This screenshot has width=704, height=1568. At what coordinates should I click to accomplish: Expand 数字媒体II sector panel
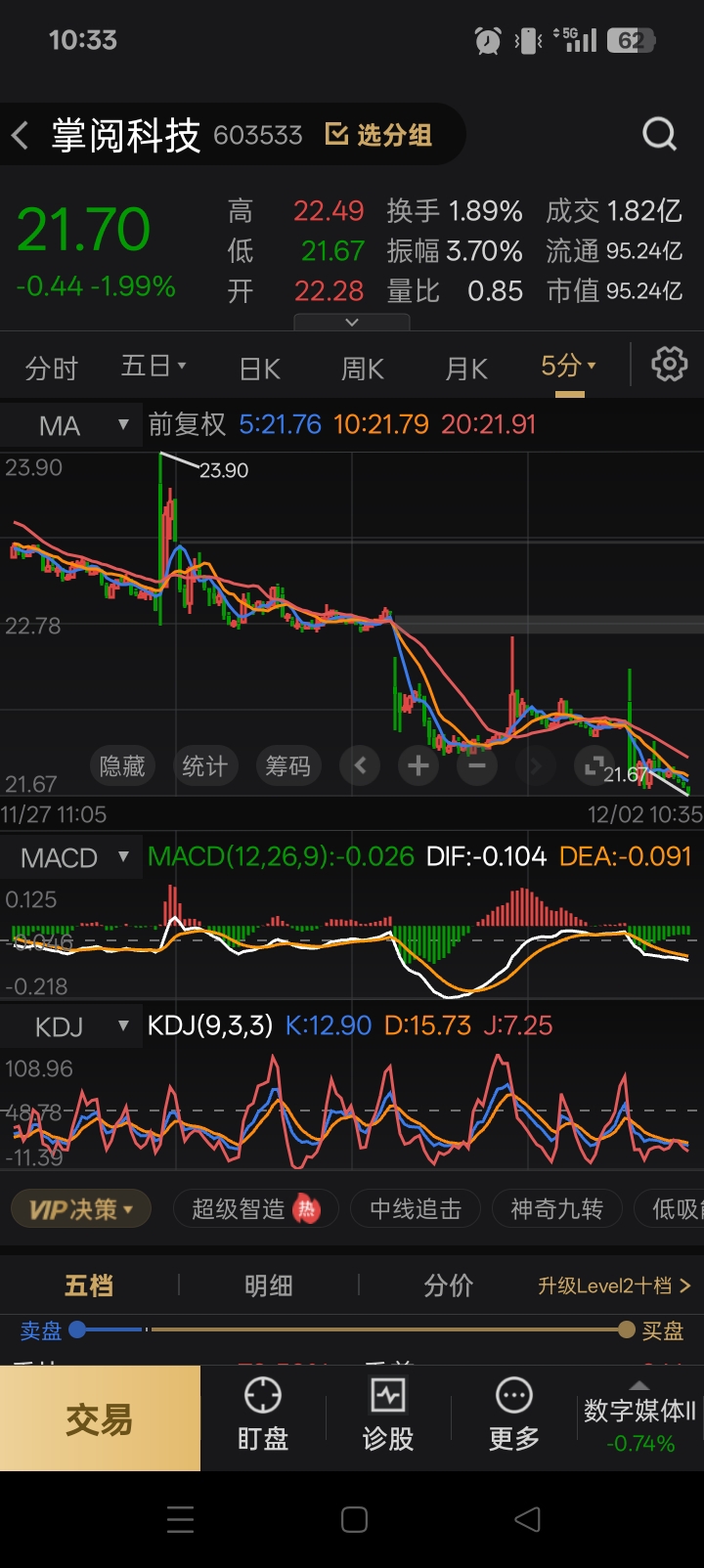click(x=639, y=1418)
